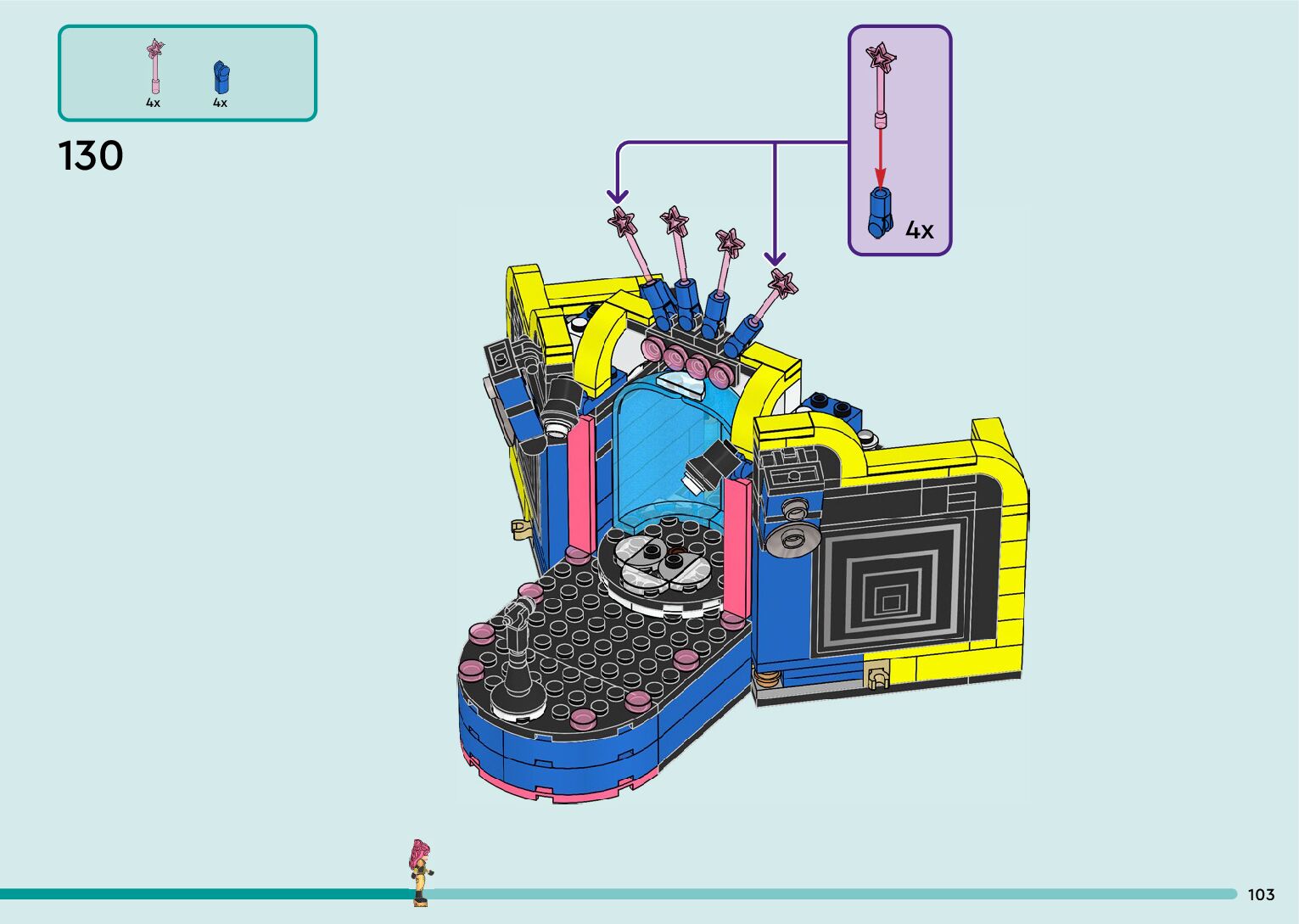
Task: Click the filled dark teal progress section
Action: [x=204, y=893]
